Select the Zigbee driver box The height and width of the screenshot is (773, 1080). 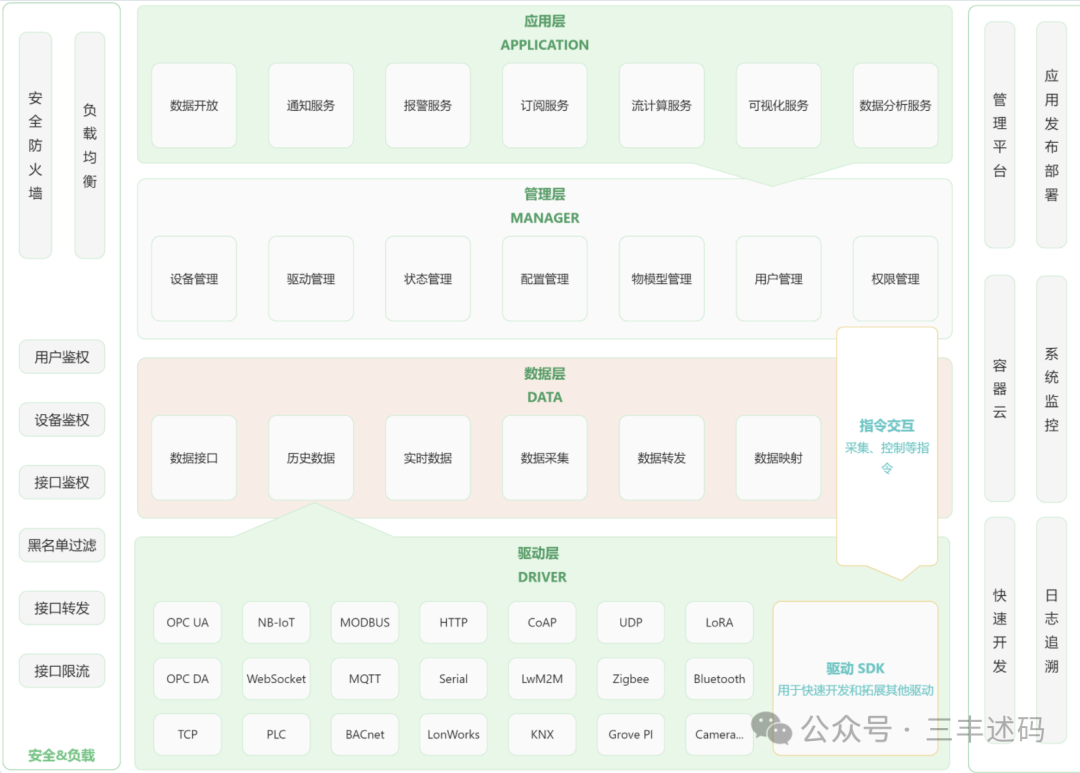click(x=631, y=679)
